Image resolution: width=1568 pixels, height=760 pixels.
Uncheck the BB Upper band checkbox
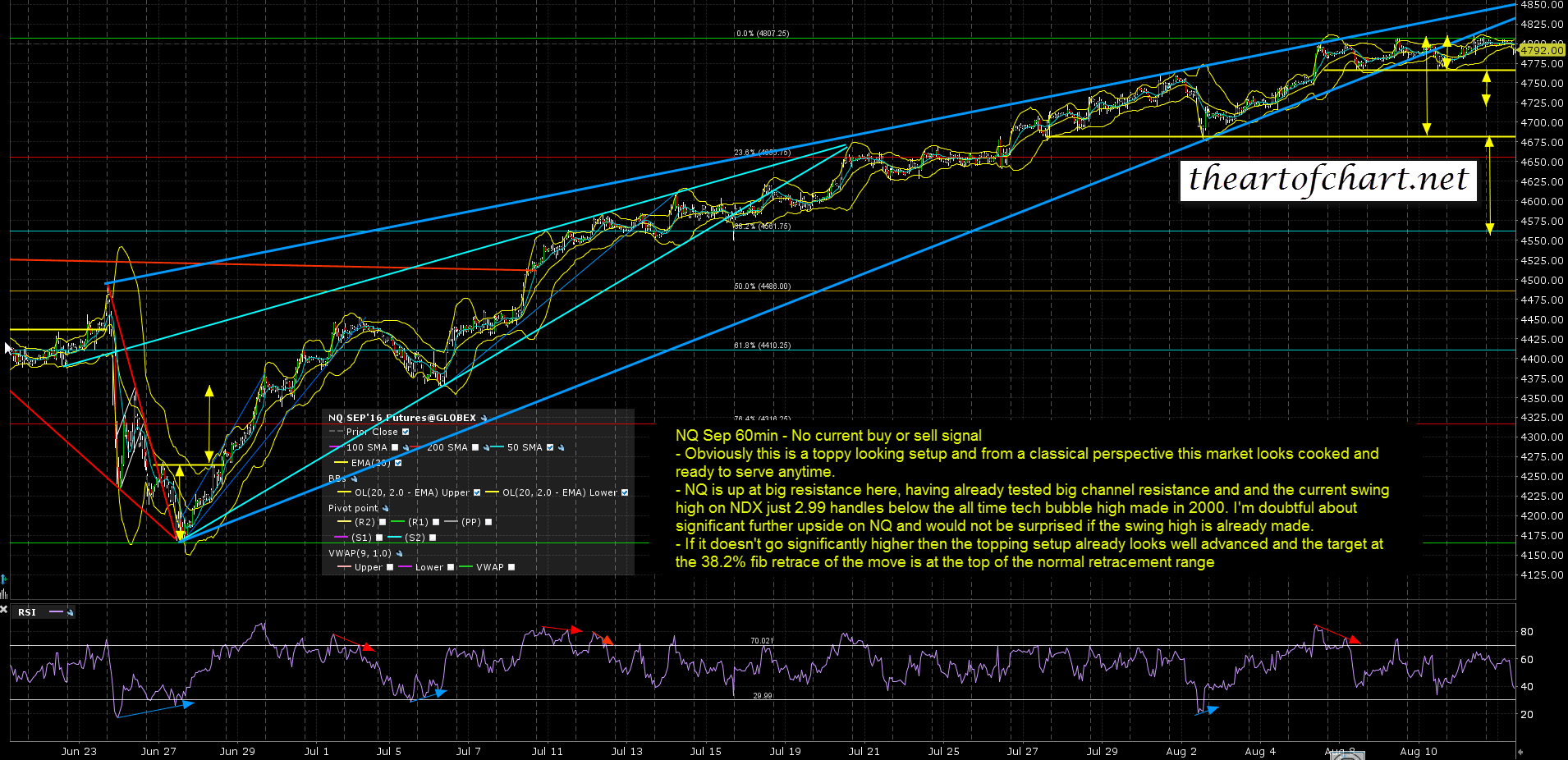pyautogui.click(x=477, y=493)
